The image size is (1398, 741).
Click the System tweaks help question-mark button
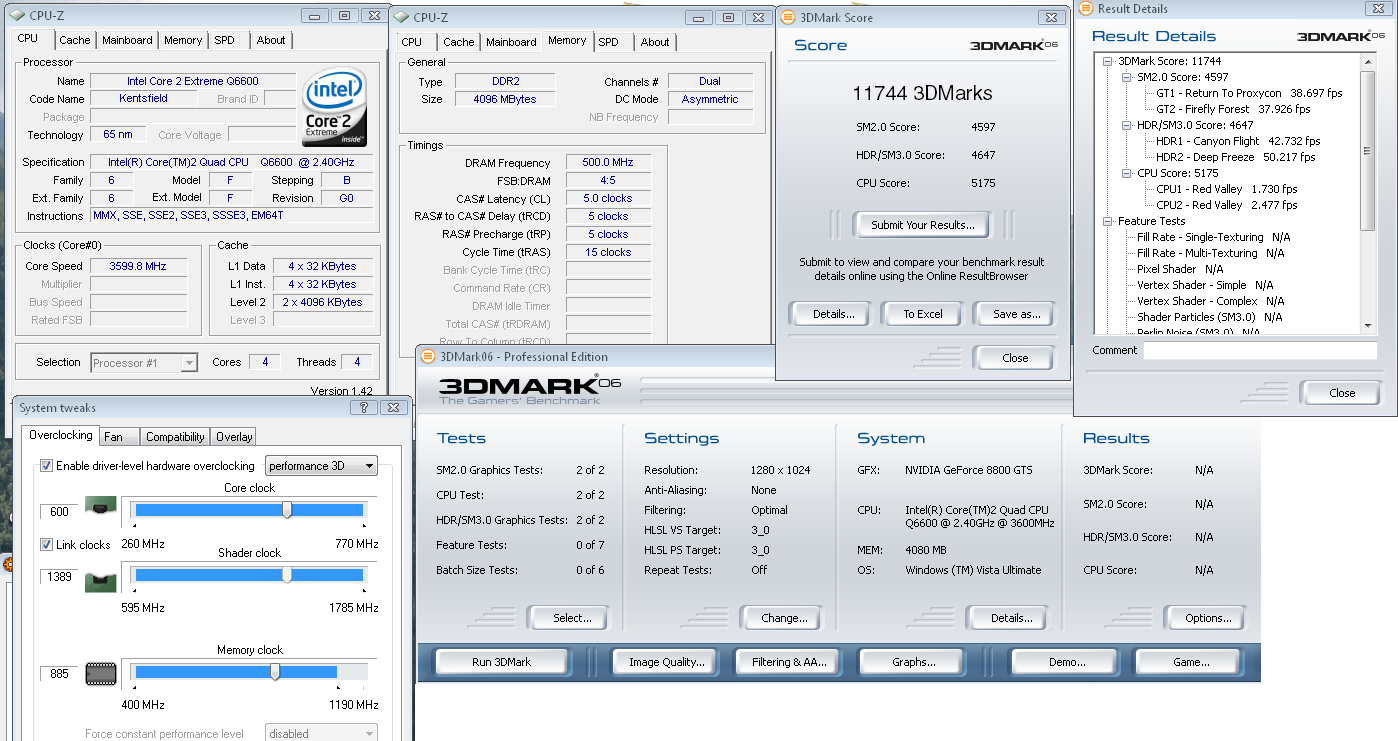(x=364, y=407)
